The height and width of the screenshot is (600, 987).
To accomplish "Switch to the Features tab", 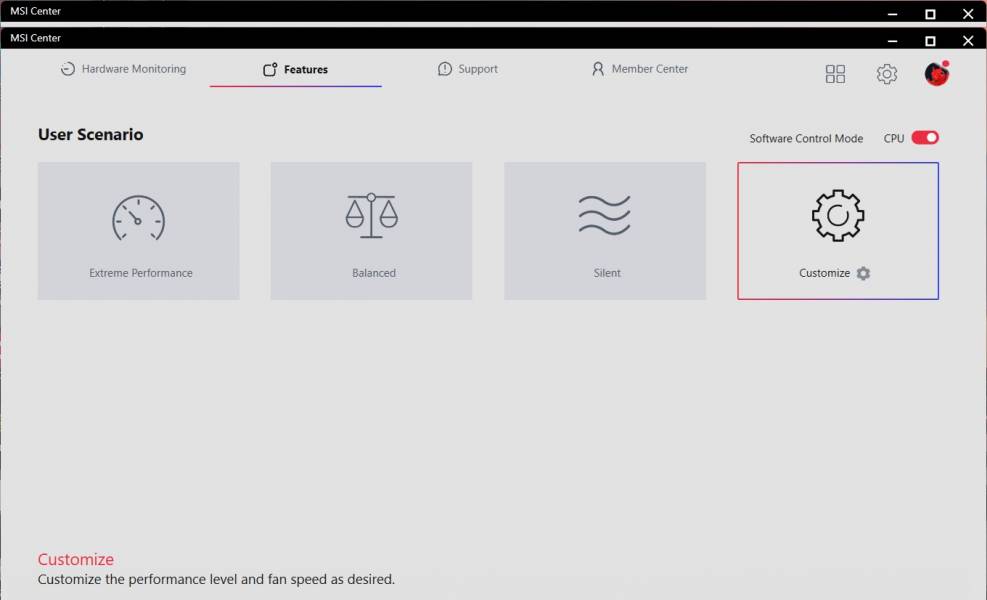I will click(x=295, y=69).
